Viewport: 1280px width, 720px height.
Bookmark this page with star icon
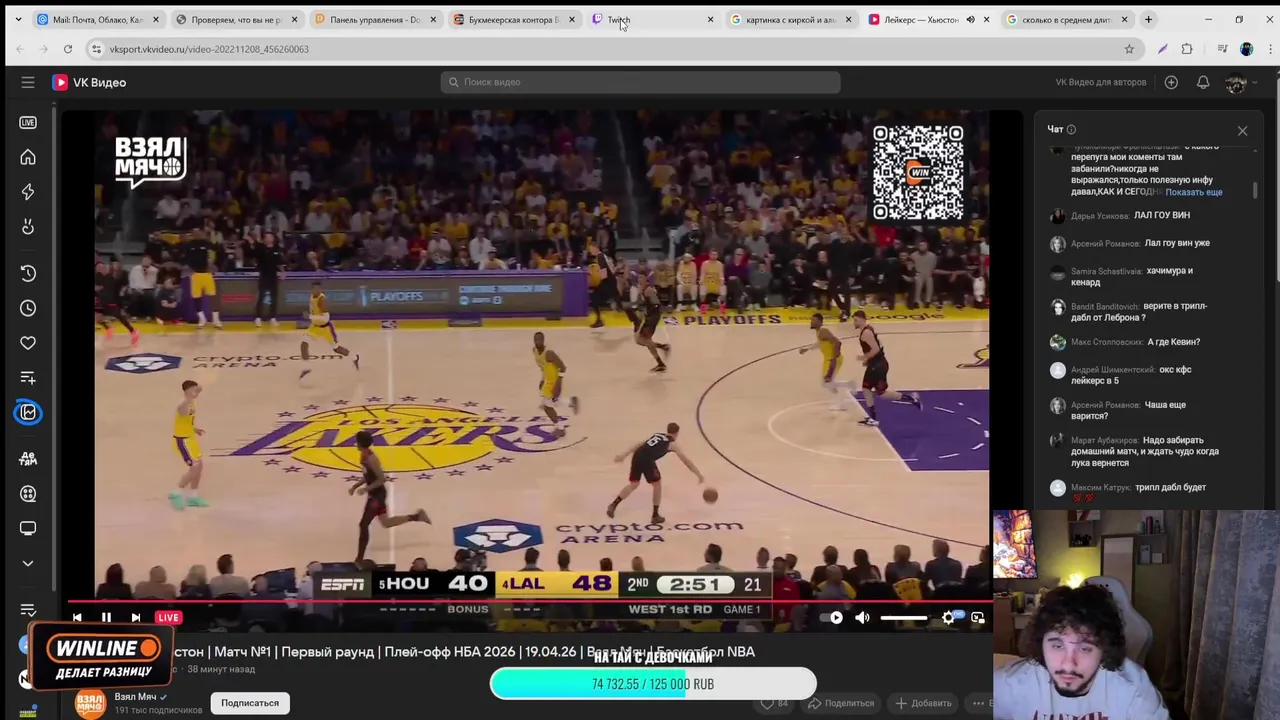tap(1129, 49)
